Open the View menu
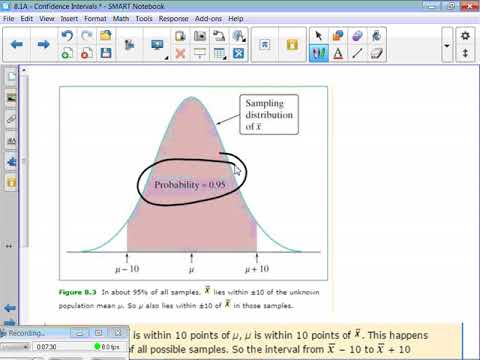The width and height of the screenshot is (480, 360). coord(47,19)
